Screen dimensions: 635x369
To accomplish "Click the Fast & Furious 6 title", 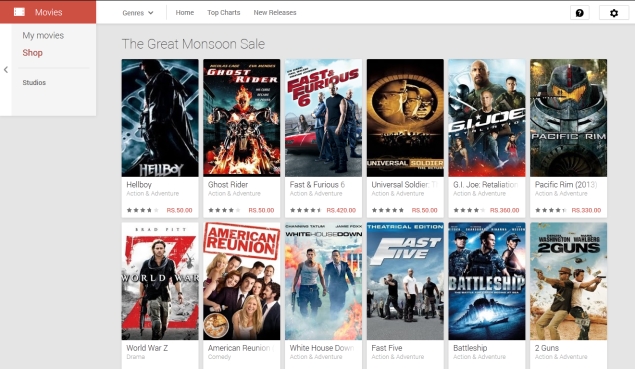I will point(317,185).
